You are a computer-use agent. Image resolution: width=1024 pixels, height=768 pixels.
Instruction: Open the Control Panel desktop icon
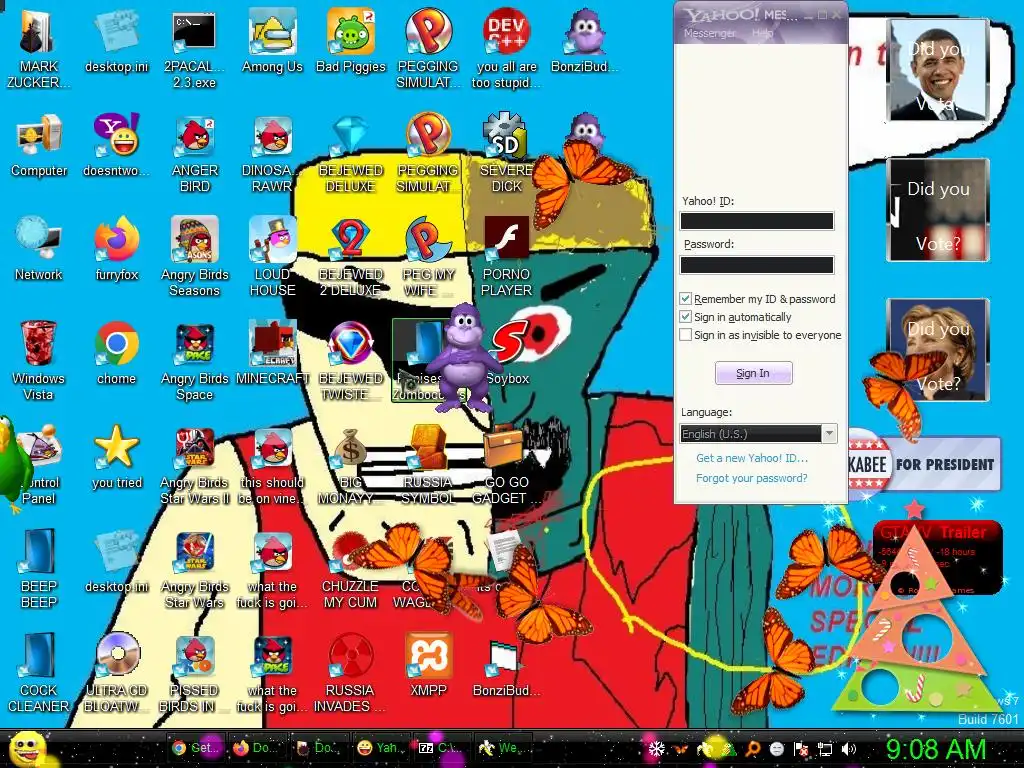coord(39,465)
